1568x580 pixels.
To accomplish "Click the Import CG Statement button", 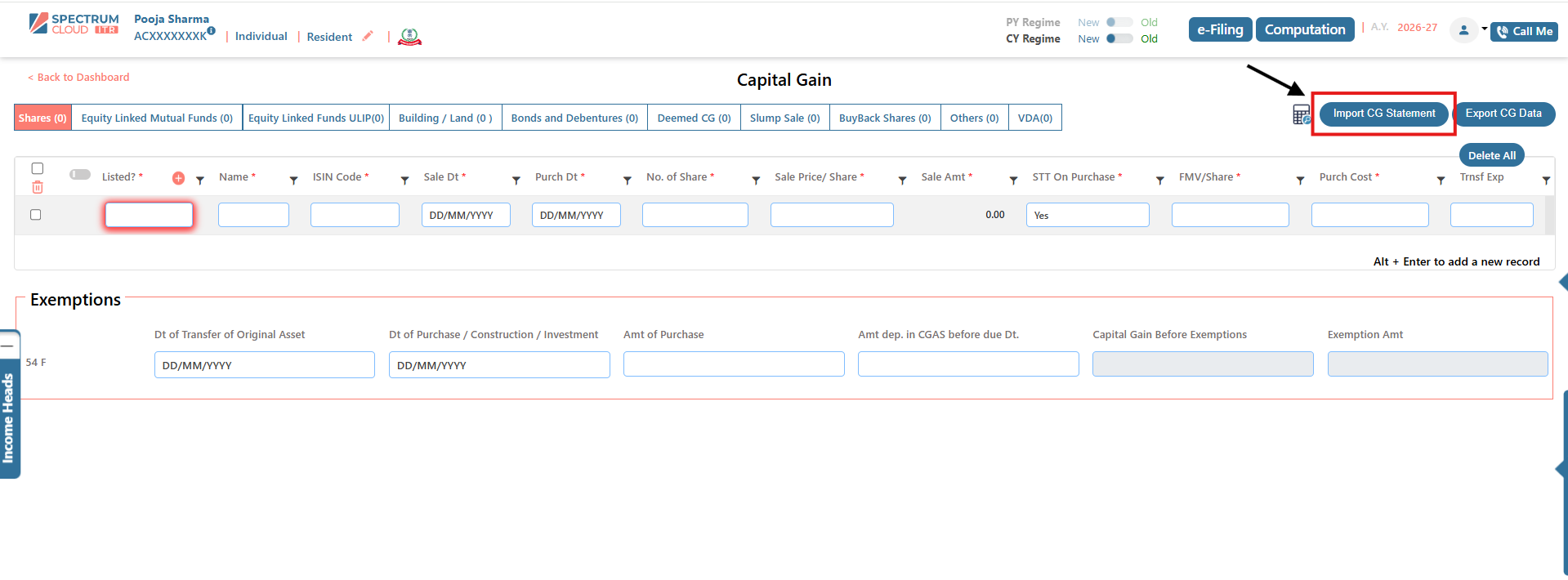I will coord(1383,114).
